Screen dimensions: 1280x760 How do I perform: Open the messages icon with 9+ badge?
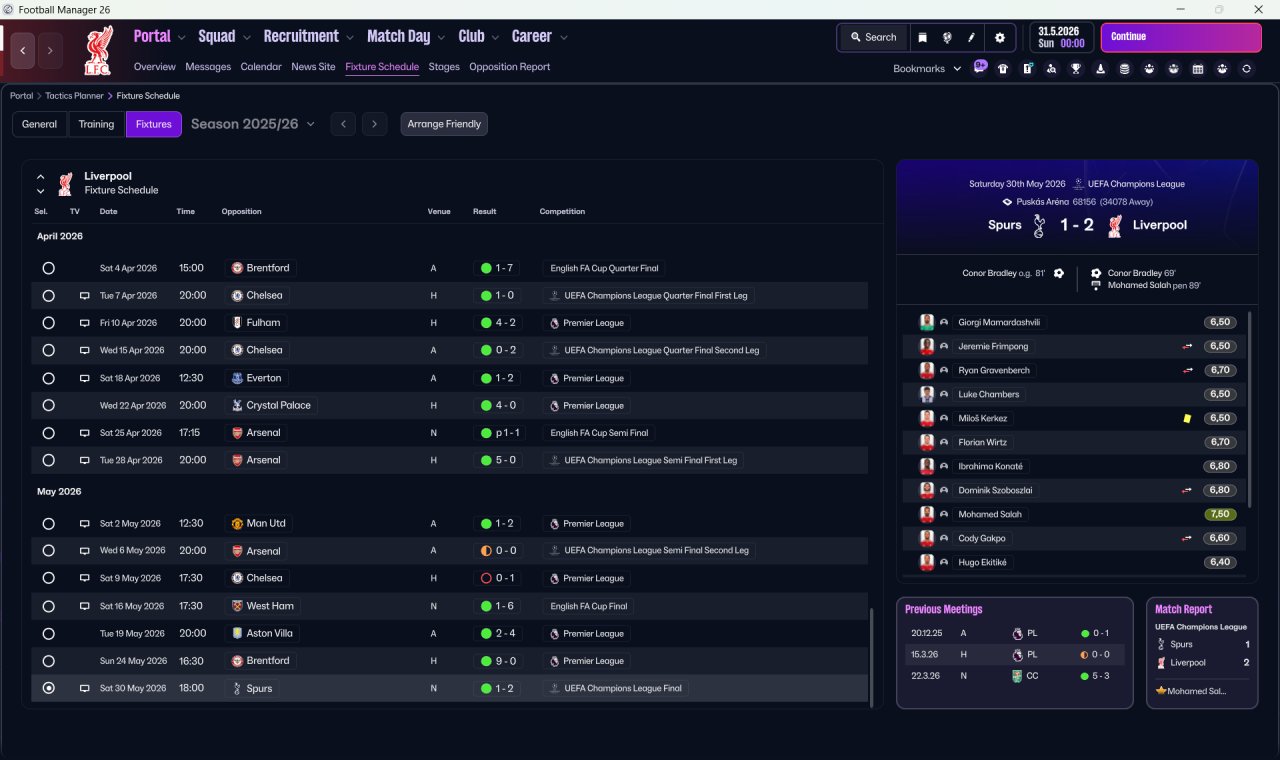click(x=980, y=67)
